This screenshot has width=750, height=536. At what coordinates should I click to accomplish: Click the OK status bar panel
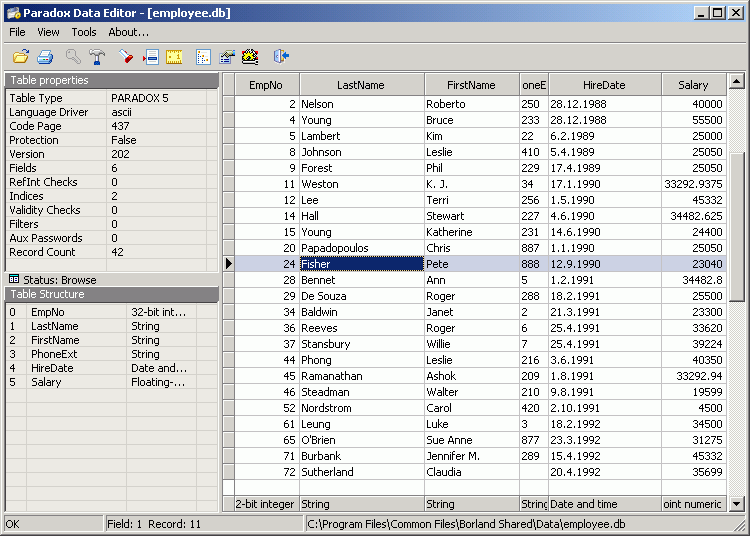coord(53,524)
